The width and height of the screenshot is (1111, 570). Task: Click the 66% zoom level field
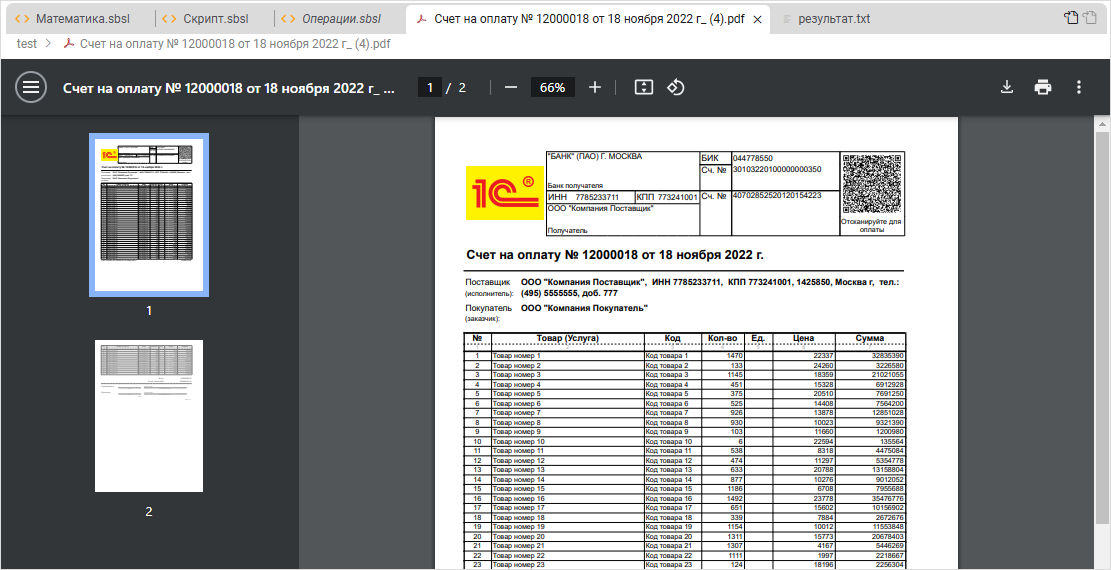pyautogui.click(x=552, y=87)
